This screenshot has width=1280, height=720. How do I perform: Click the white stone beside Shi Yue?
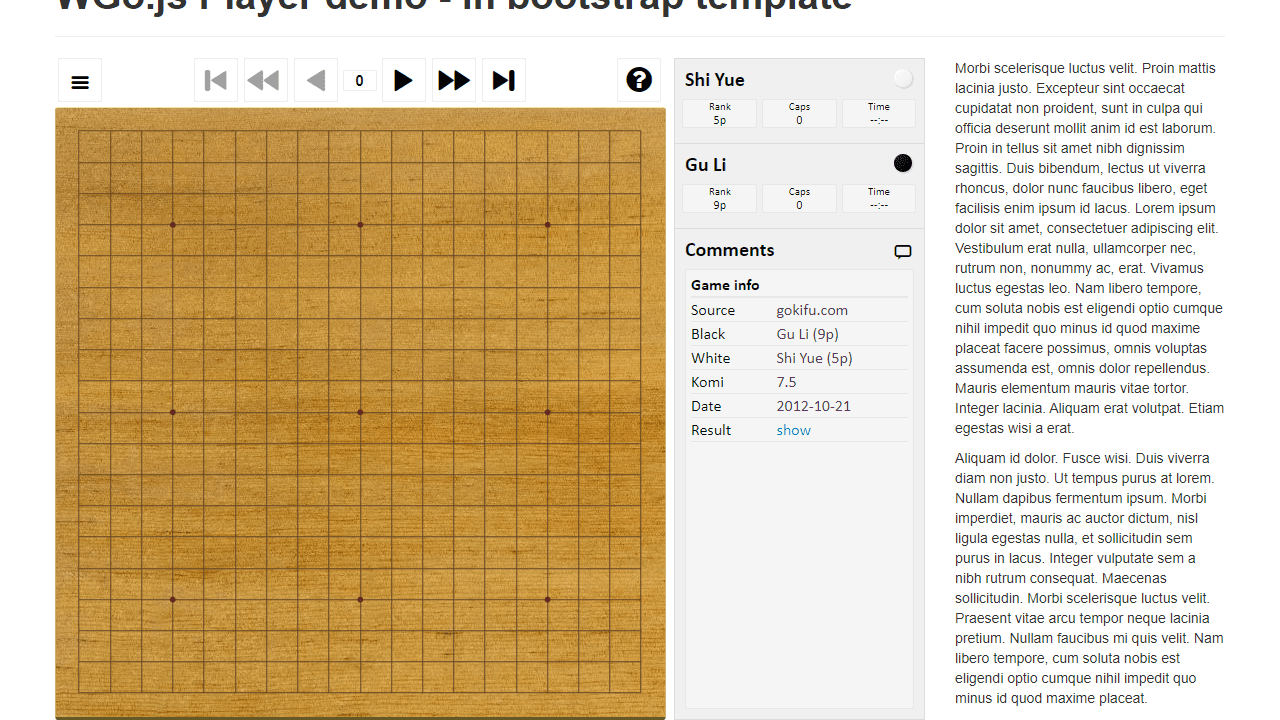click(x=903, y=78)
